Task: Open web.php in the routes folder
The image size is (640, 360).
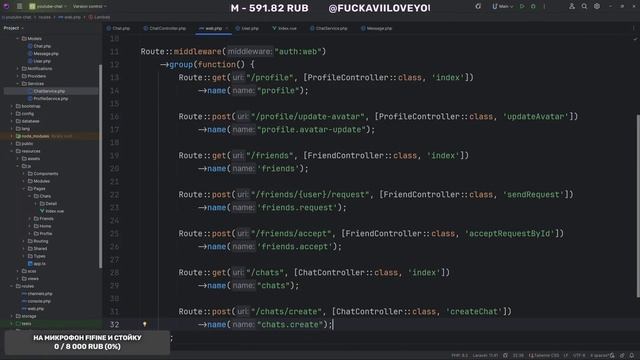Action: pyautogui.click(x=33, y=309)
